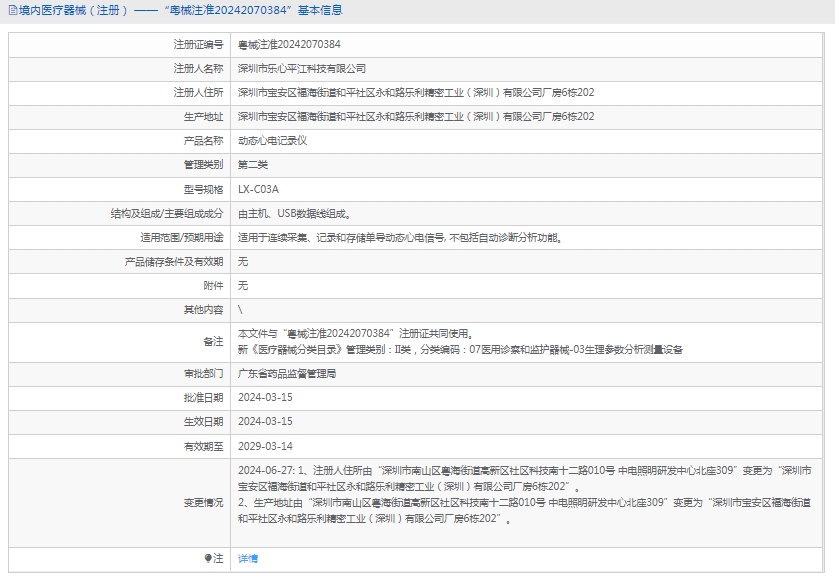Click the 注册证编号 row label

pyautogui.click(x=198, y=45)
